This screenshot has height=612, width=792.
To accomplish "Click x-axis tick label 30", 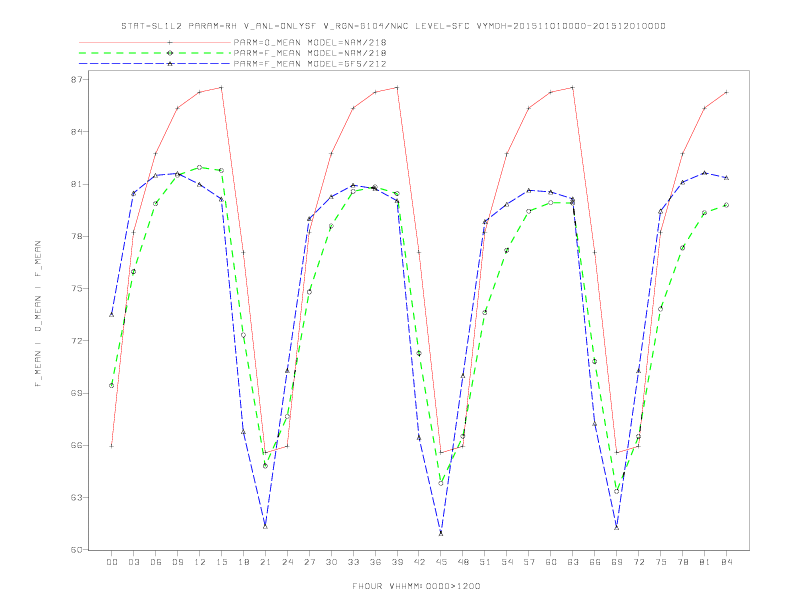I will point(331,562).
